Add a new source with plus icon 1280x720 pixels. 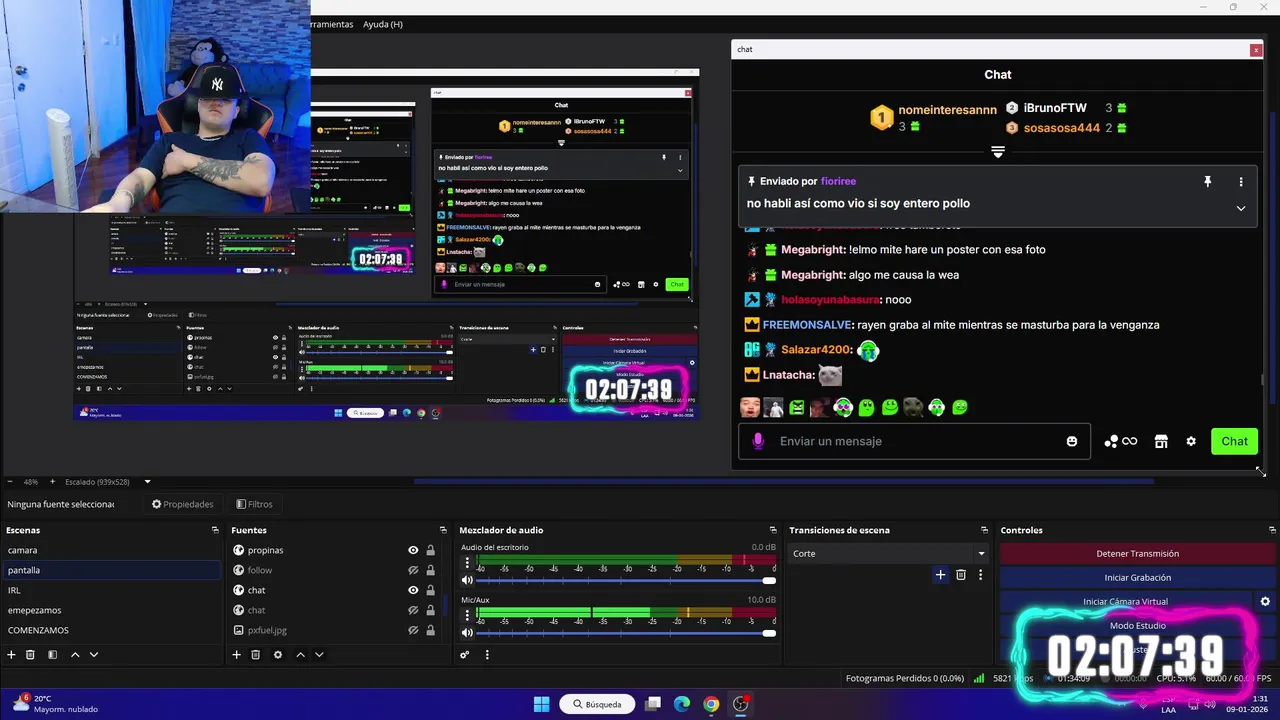(236, 655)
